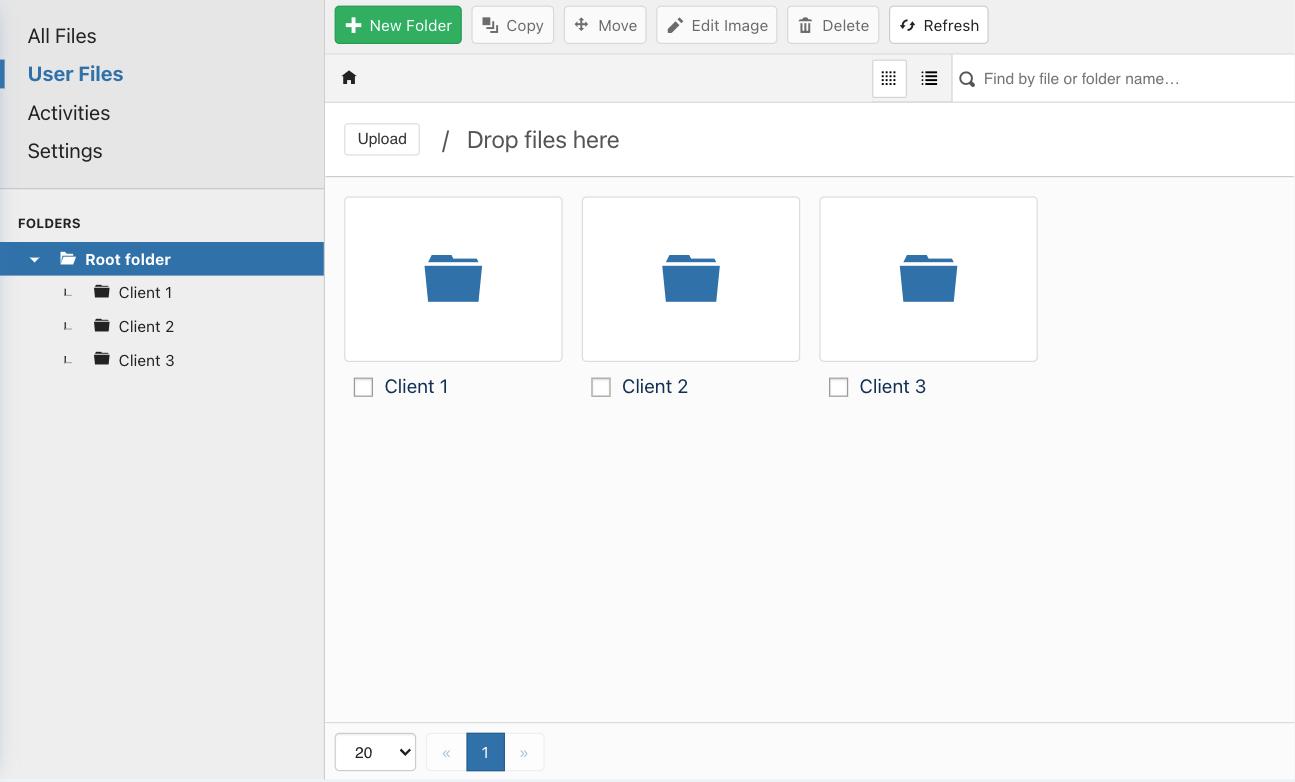
Task: Open the items-per-page dropdown
Action: (x=375, y=752)
